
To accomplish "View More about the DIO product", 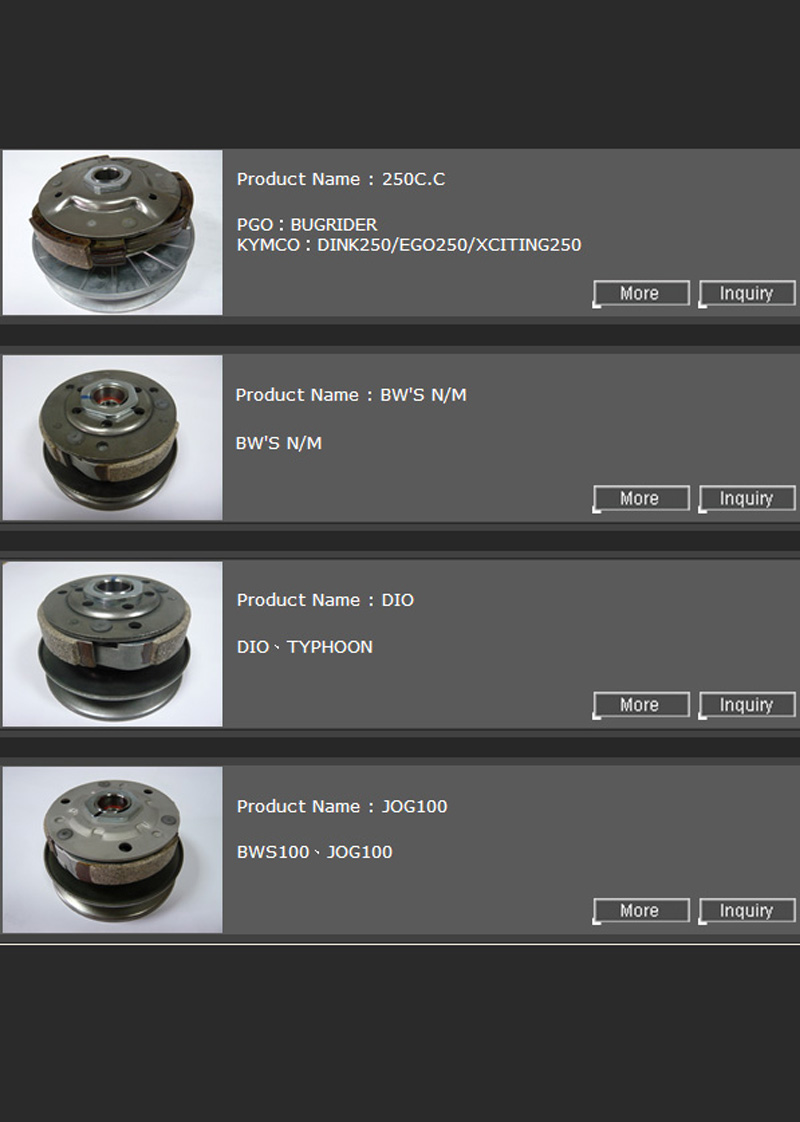I will [x=641, y=705].
